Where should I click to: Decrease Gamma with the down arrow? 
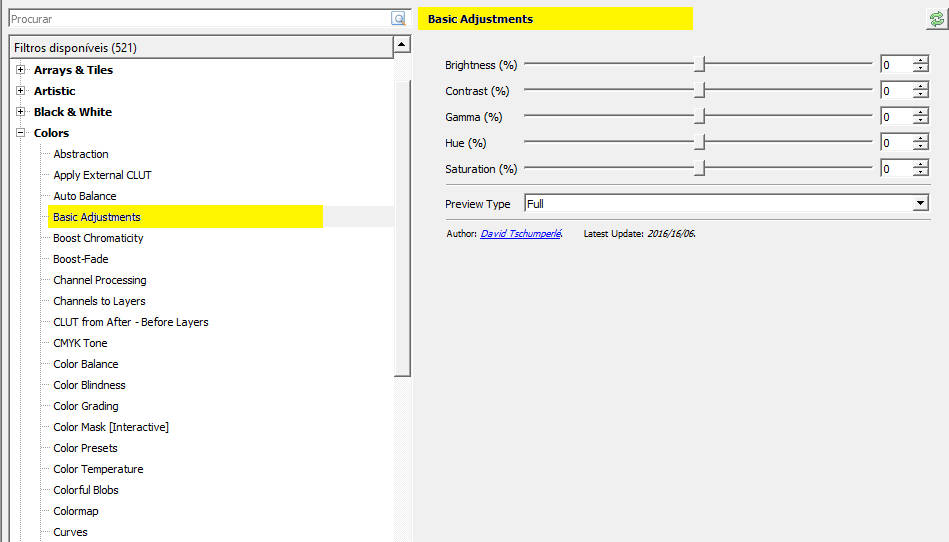(921, 120)
